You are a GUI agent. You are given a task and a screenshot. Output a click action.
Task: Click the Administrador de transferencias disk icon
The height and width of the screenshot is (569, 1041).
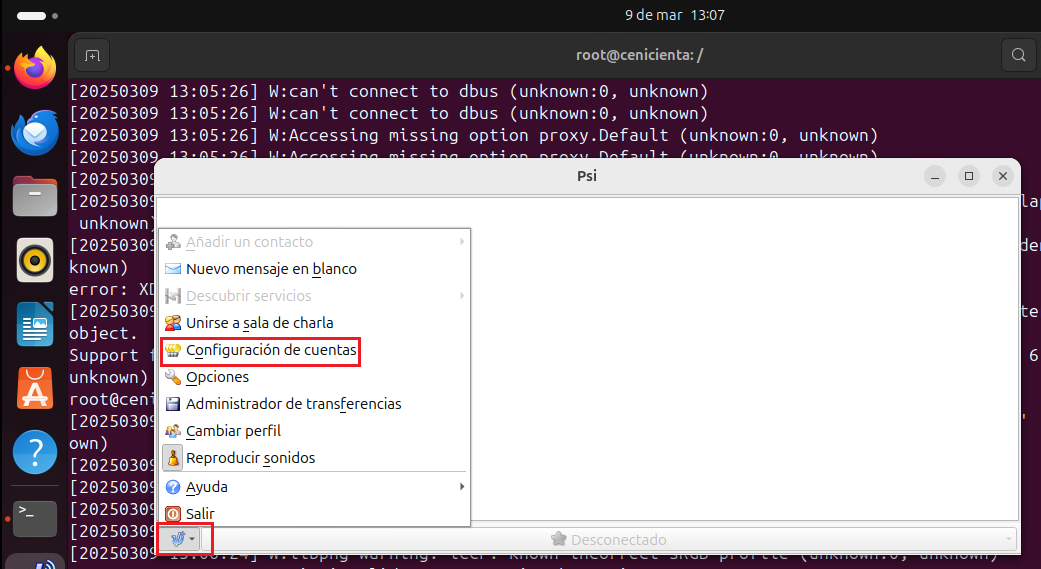[173, 404]
